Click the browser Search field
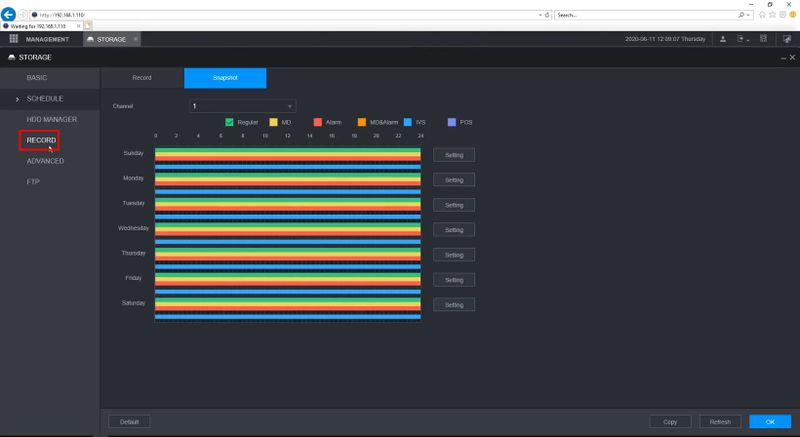Screen dimensions: 800x437 click(x=646, y=15)
